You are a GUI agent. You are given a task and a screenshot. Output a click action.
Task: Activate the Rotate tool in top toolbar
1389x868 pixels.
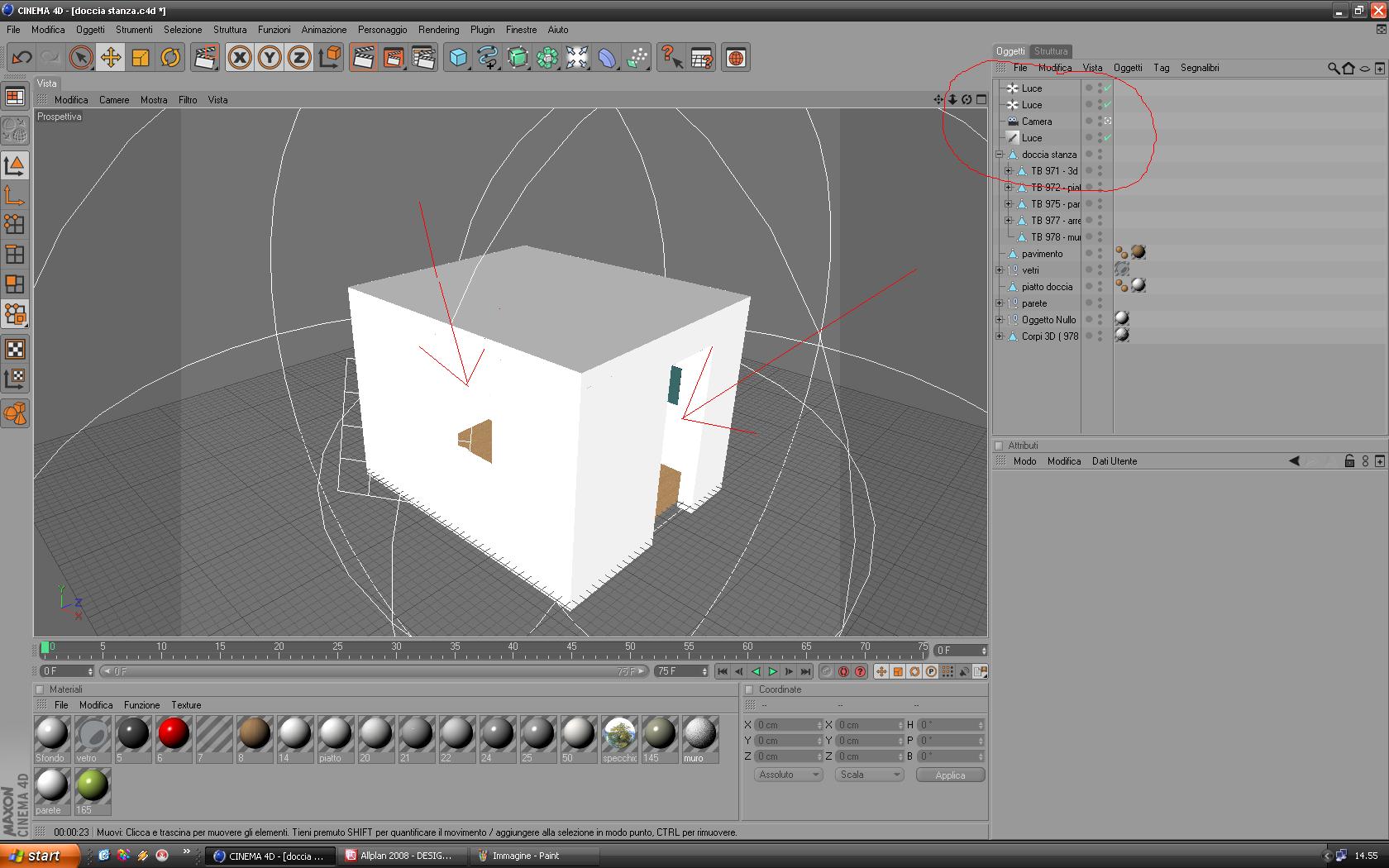click(x=170, y=58)
